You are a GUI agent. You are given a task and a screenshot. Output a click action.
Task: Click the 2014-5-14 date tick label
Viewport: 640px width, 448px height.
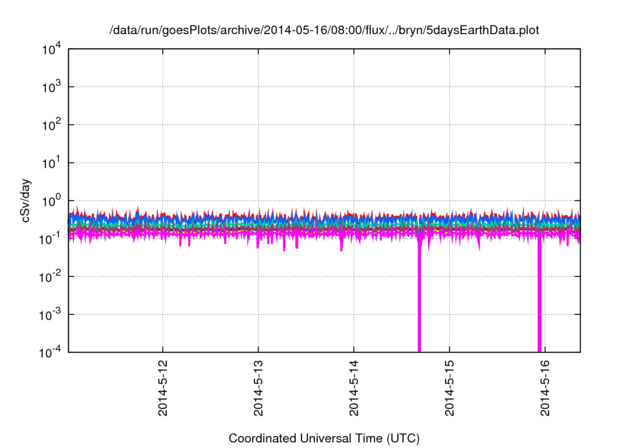[353, 388]
